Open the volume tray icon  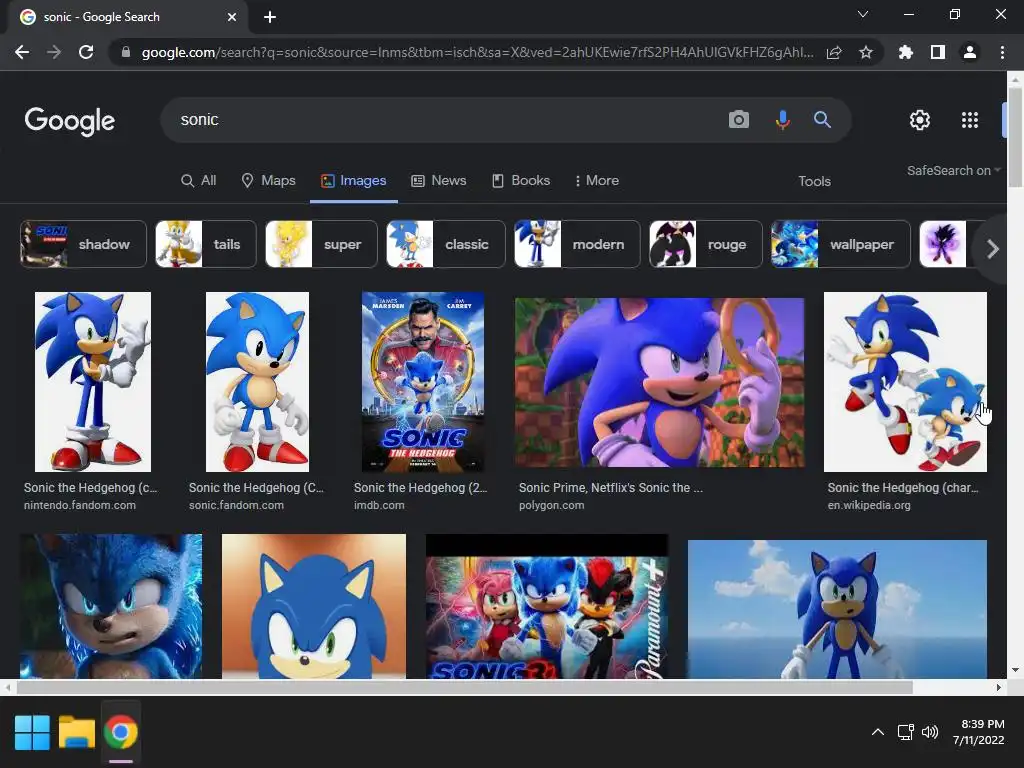coord(930,732)
